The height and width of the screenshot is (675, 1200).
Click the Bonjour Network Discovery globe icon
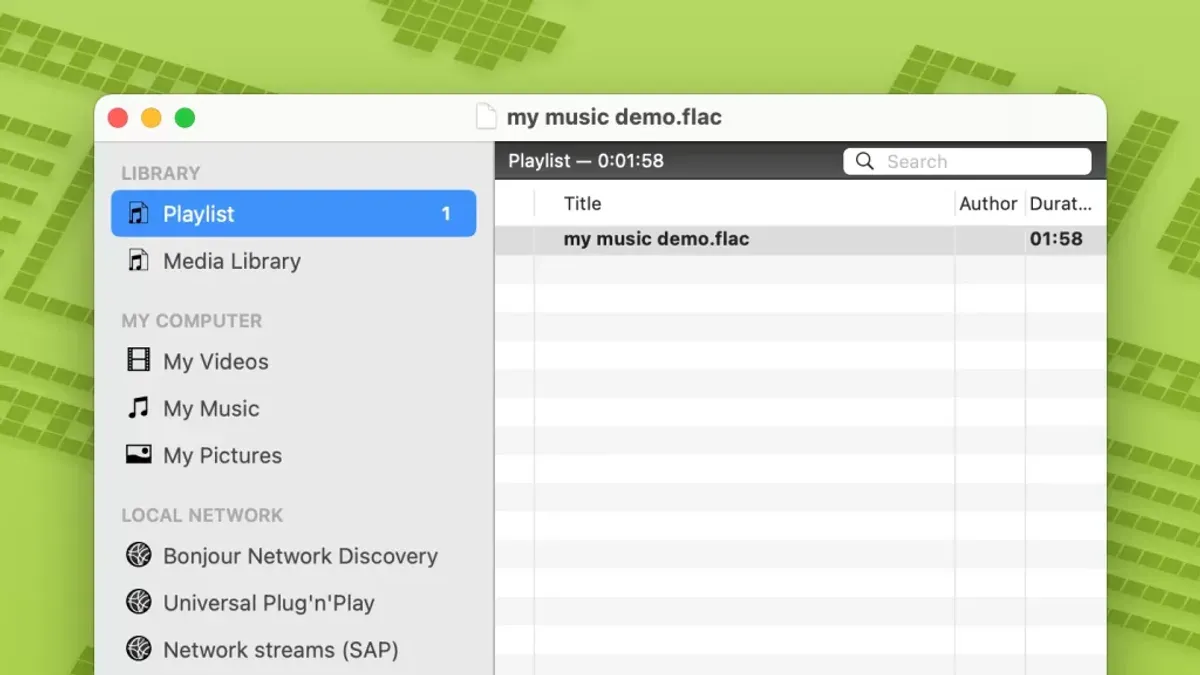pos(138,555)
